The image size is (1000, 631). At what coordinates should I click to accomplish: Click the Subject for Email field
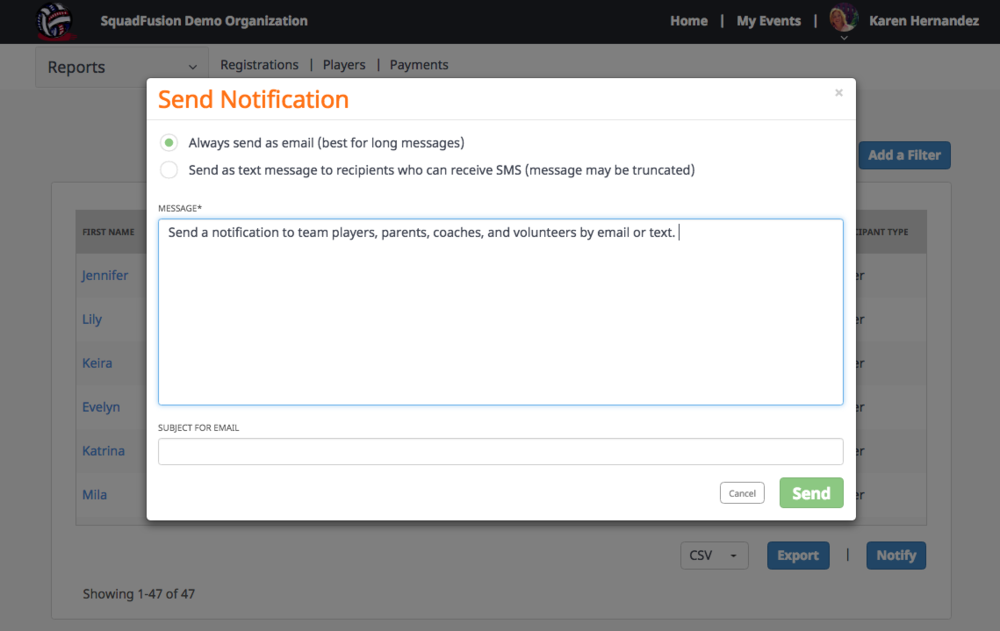(x=500, y=452)
